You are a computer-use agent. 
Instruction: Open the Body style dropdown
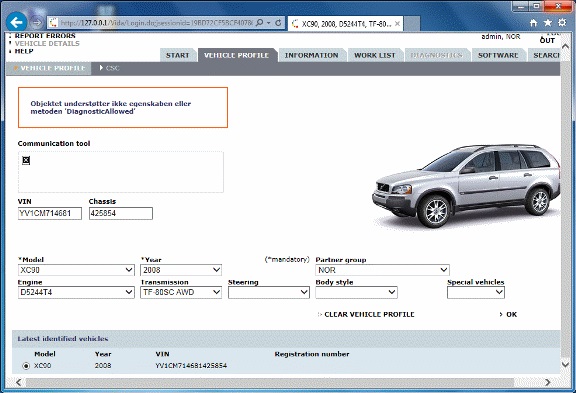pyautogui.click(x=356, y=292)
